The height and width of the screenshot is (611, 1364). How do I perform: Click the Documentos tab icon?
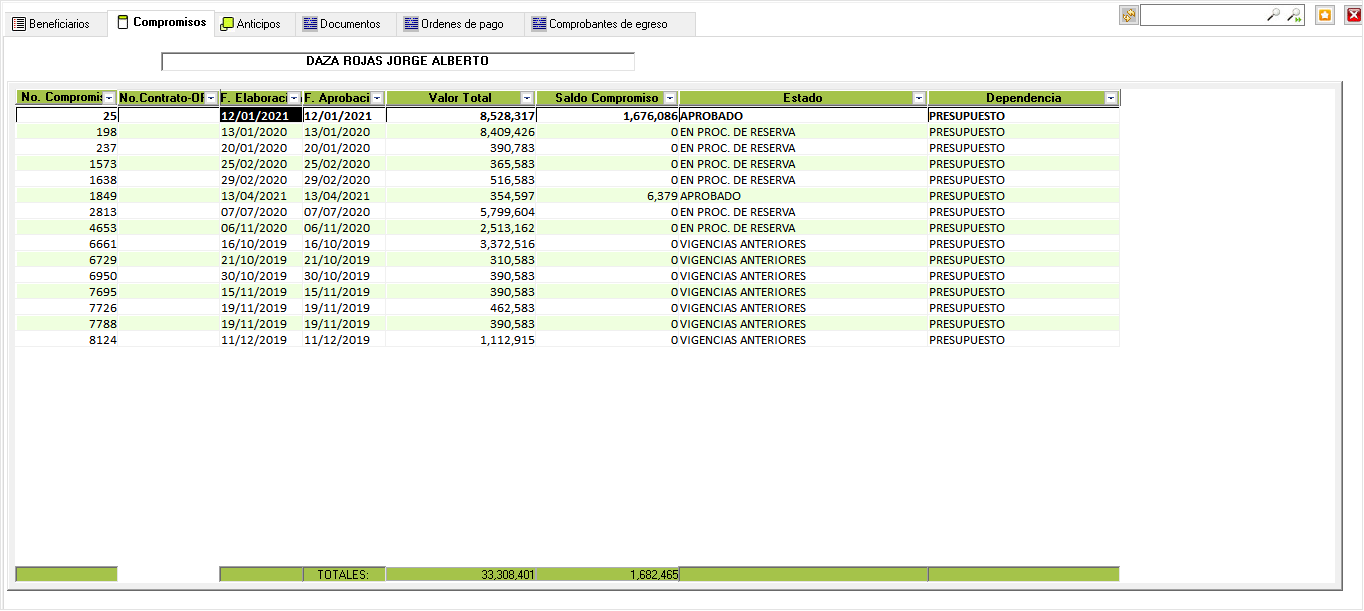(310, 24)
